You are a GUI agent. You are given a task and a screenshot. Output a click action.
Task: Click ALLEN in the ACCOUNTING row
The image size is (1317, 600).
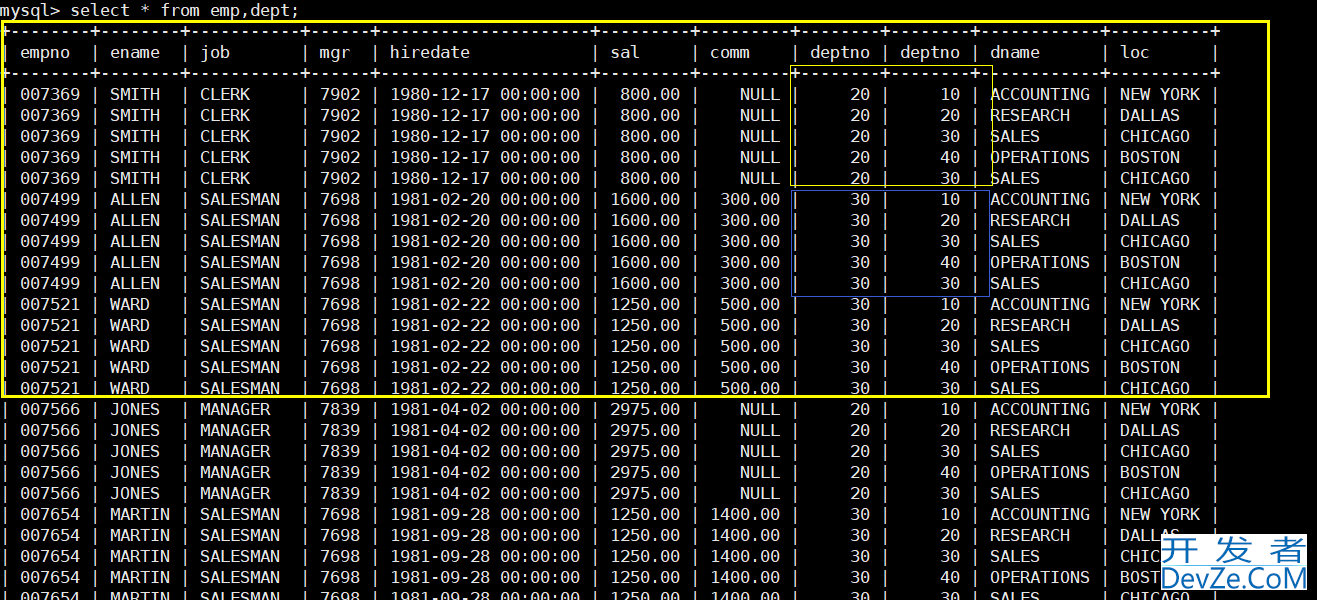tap(135, 199)
